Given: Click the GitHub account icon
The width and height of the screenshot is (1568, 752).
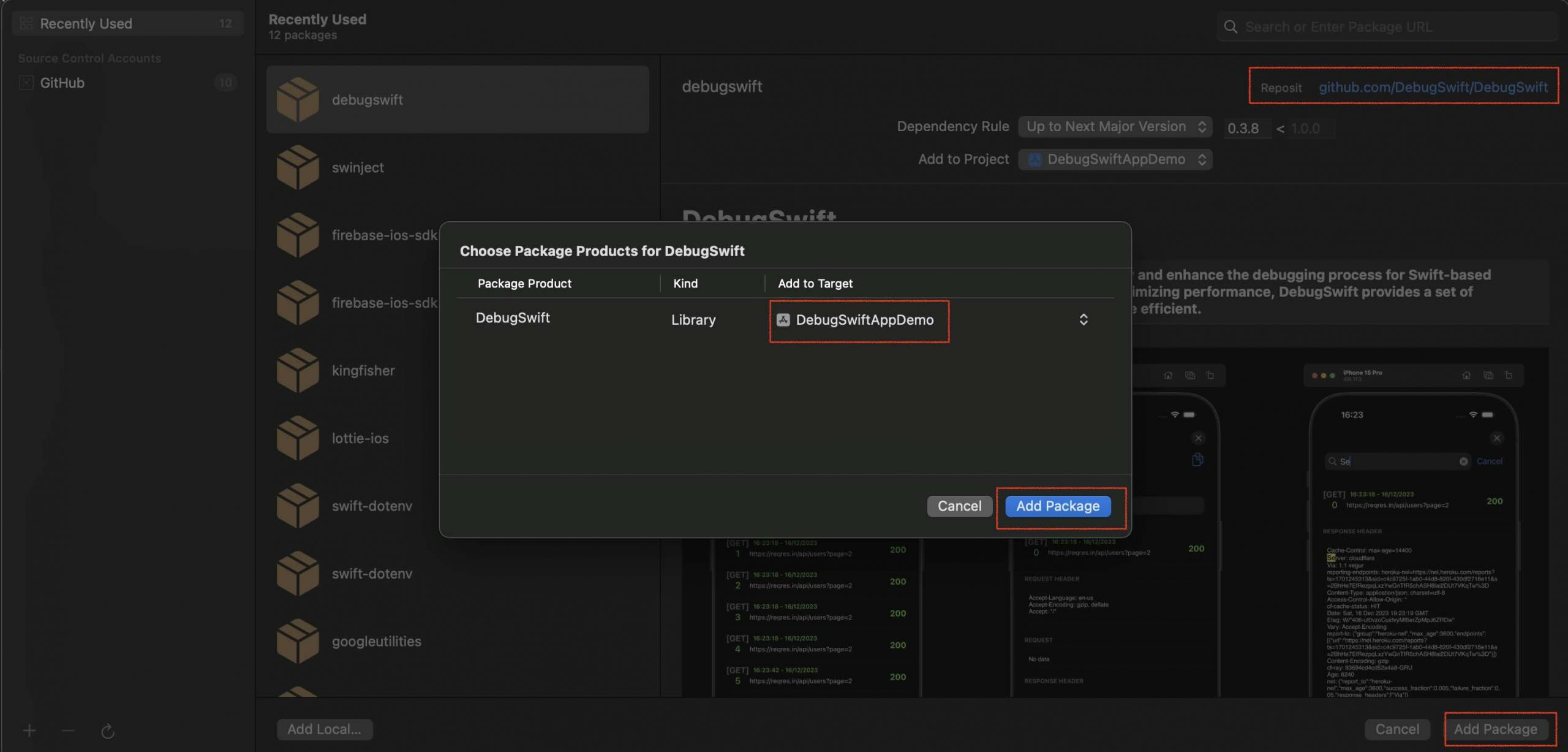Looking at the screenshot, I should coord(26,82).
